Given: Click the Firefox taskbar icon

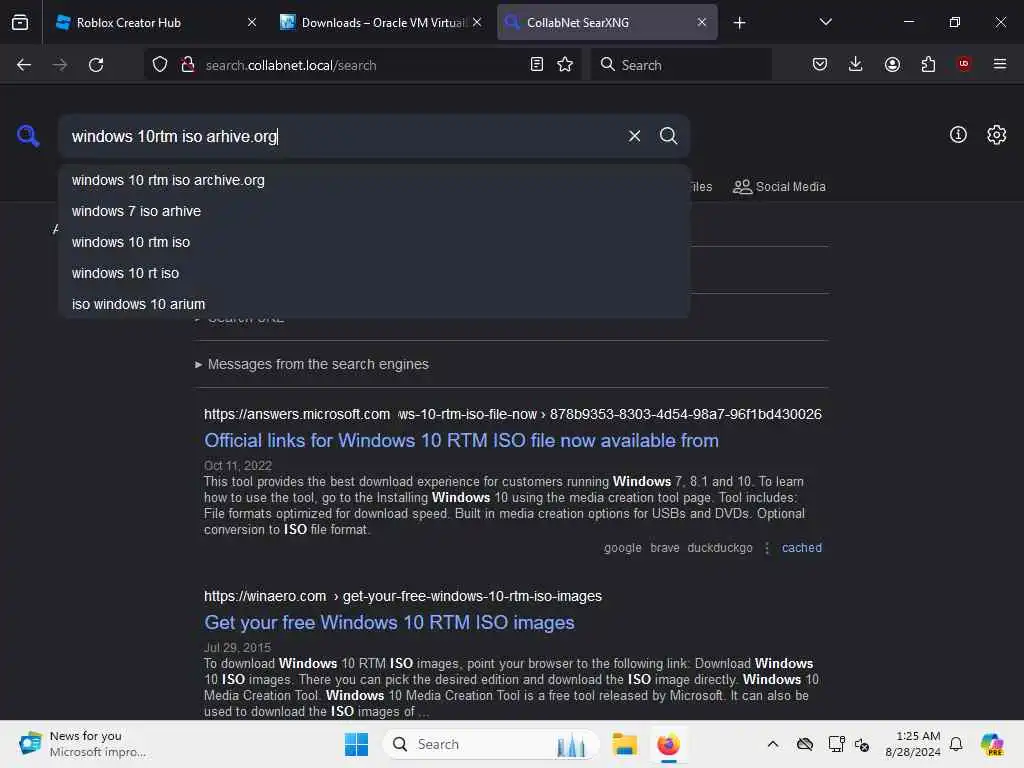Looking at the screenshot, I should 668,744.
